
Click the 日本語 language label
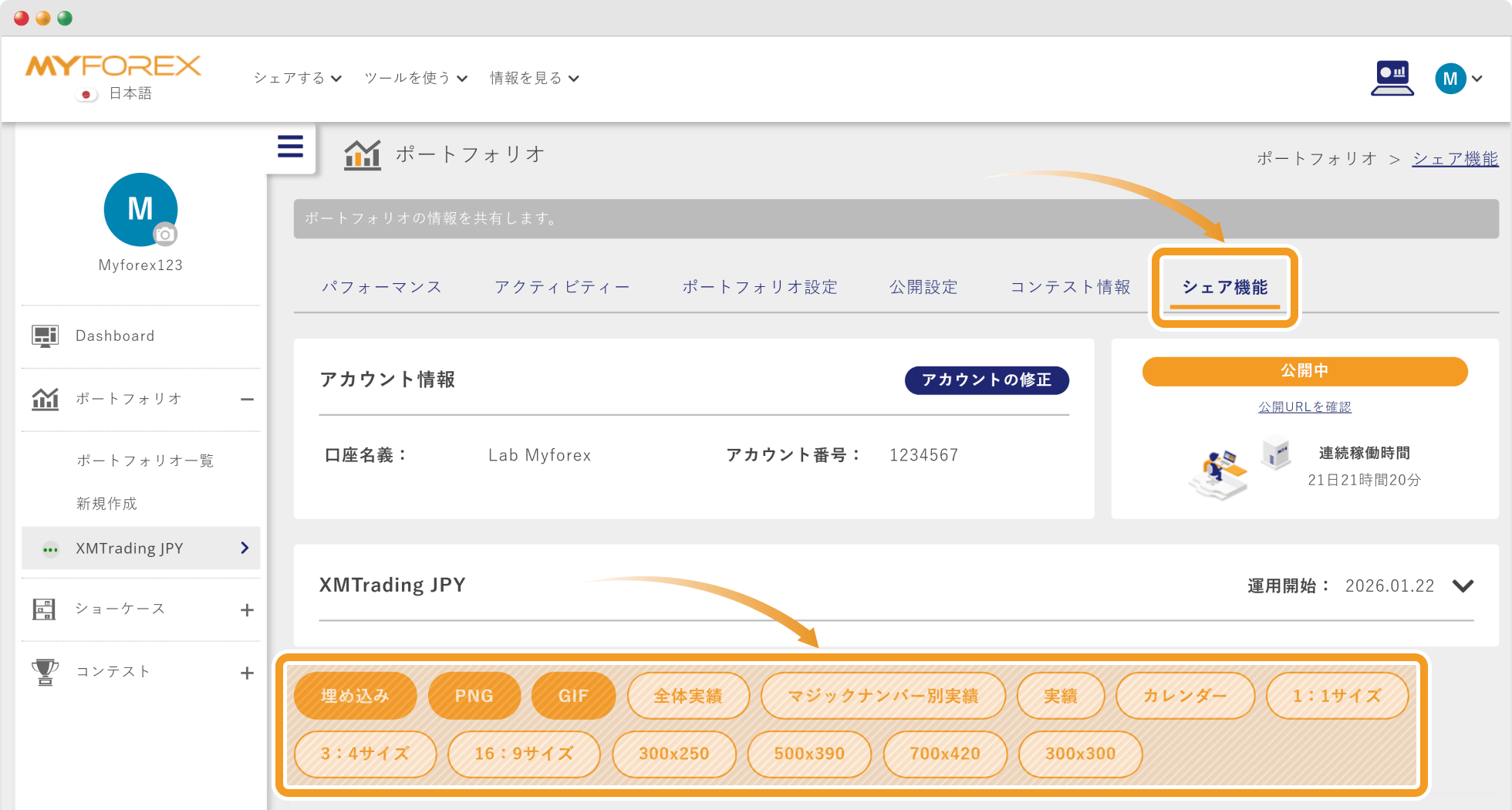[x=130, y=94]
